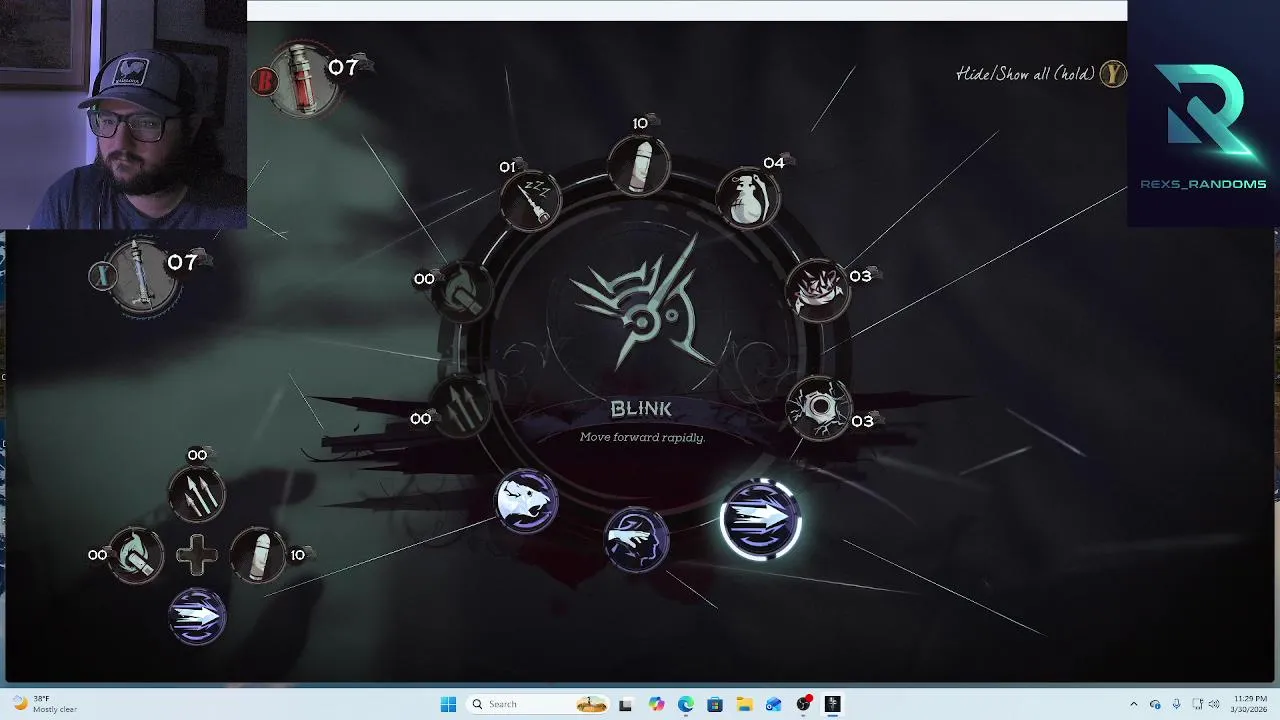Open the Windows Start menu

tap(448, 704)
